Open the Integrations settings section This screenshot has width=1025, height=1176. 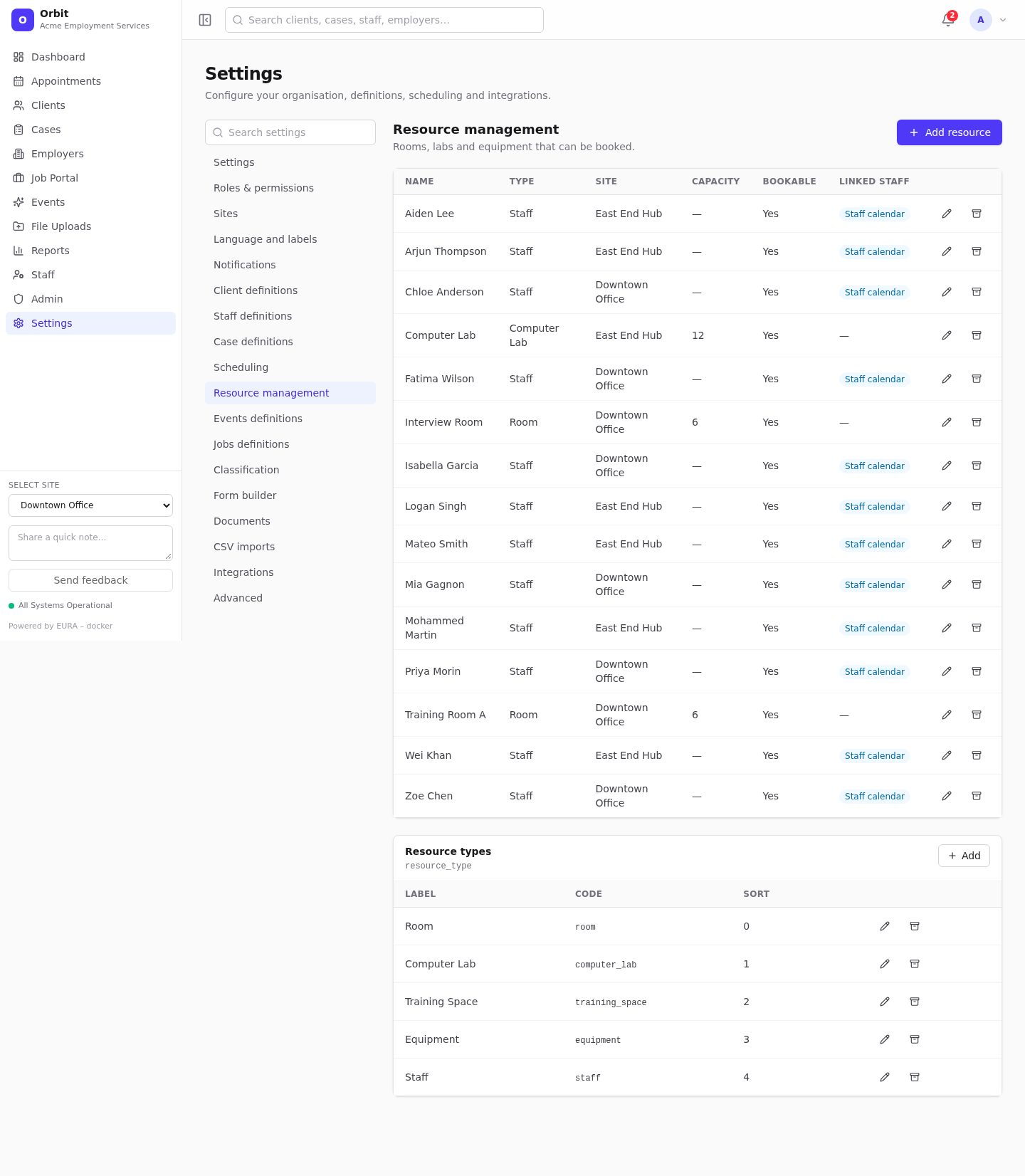click(290, 572)
